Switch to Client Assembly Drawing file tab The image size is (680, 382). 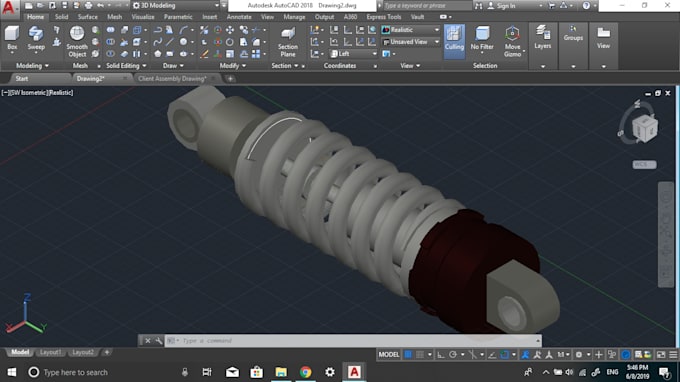tap(172, 78)
